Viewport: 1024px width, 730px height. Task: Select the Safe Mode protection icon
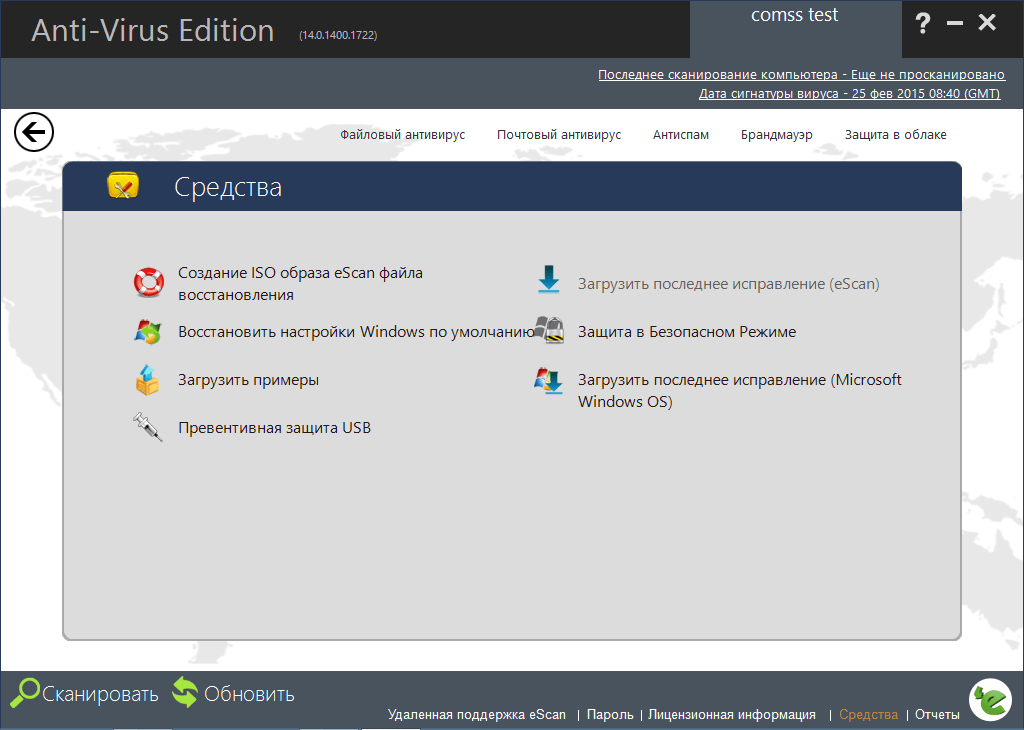point(548,331)
